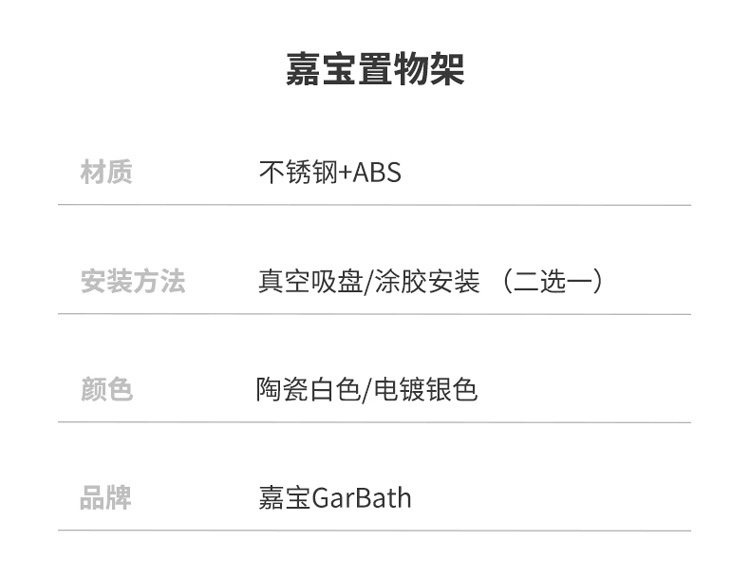This screenshot has height=576, width=750.
Task: Click the 颜色 row label
Action: coord(106,389)
